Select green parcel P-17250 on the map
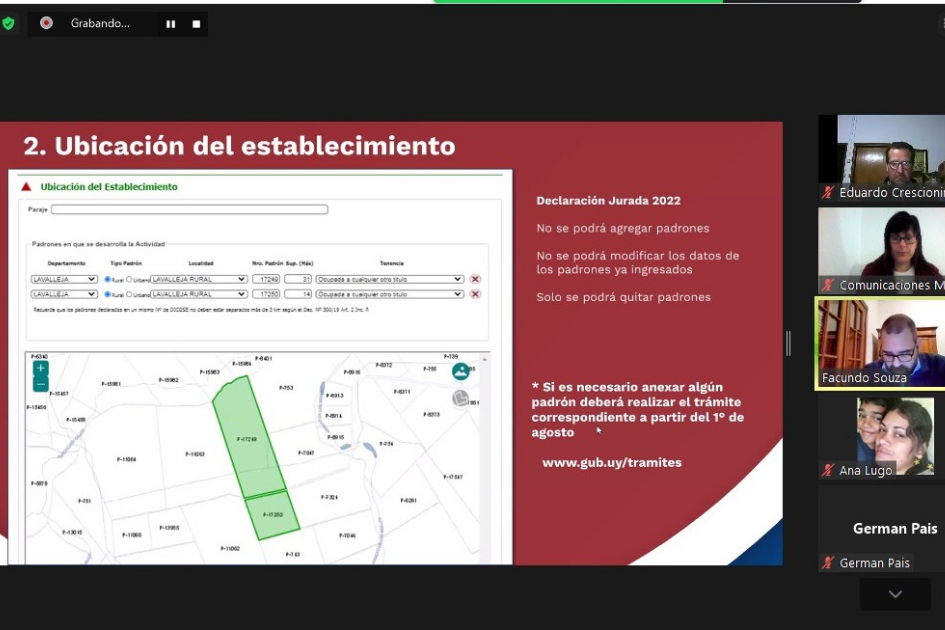The width and height of the screenshot is (945, 630). point(272,515)
